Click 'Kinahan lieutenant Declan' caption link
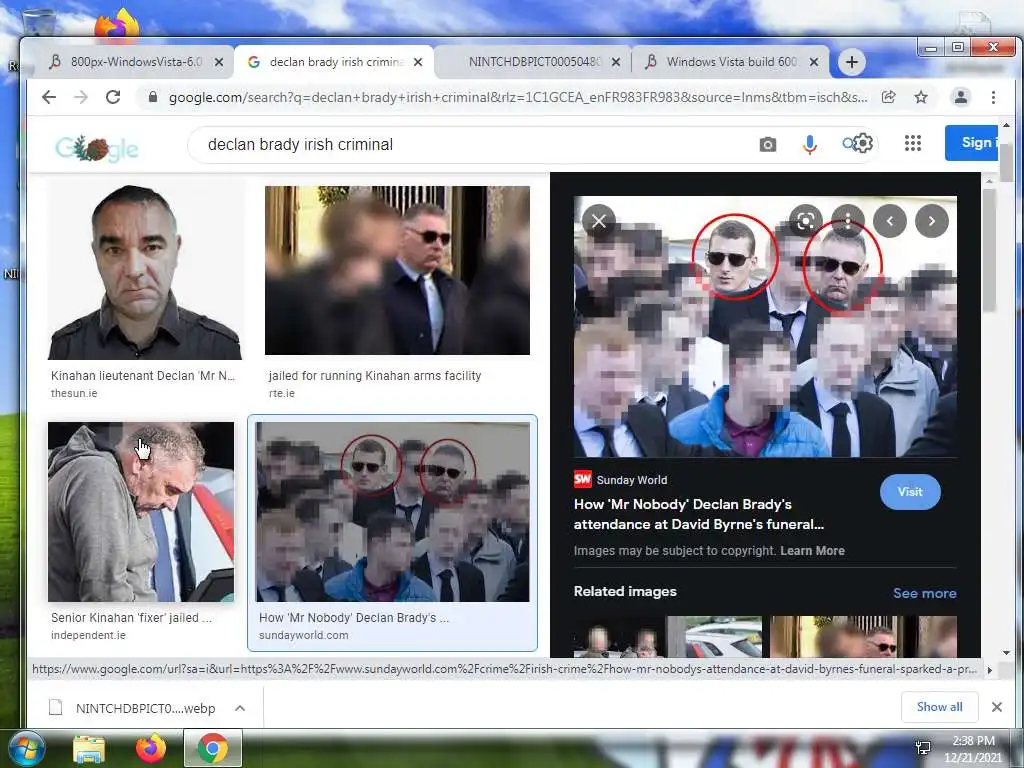This screenshot has height=768, width=1024. [142, 376]
